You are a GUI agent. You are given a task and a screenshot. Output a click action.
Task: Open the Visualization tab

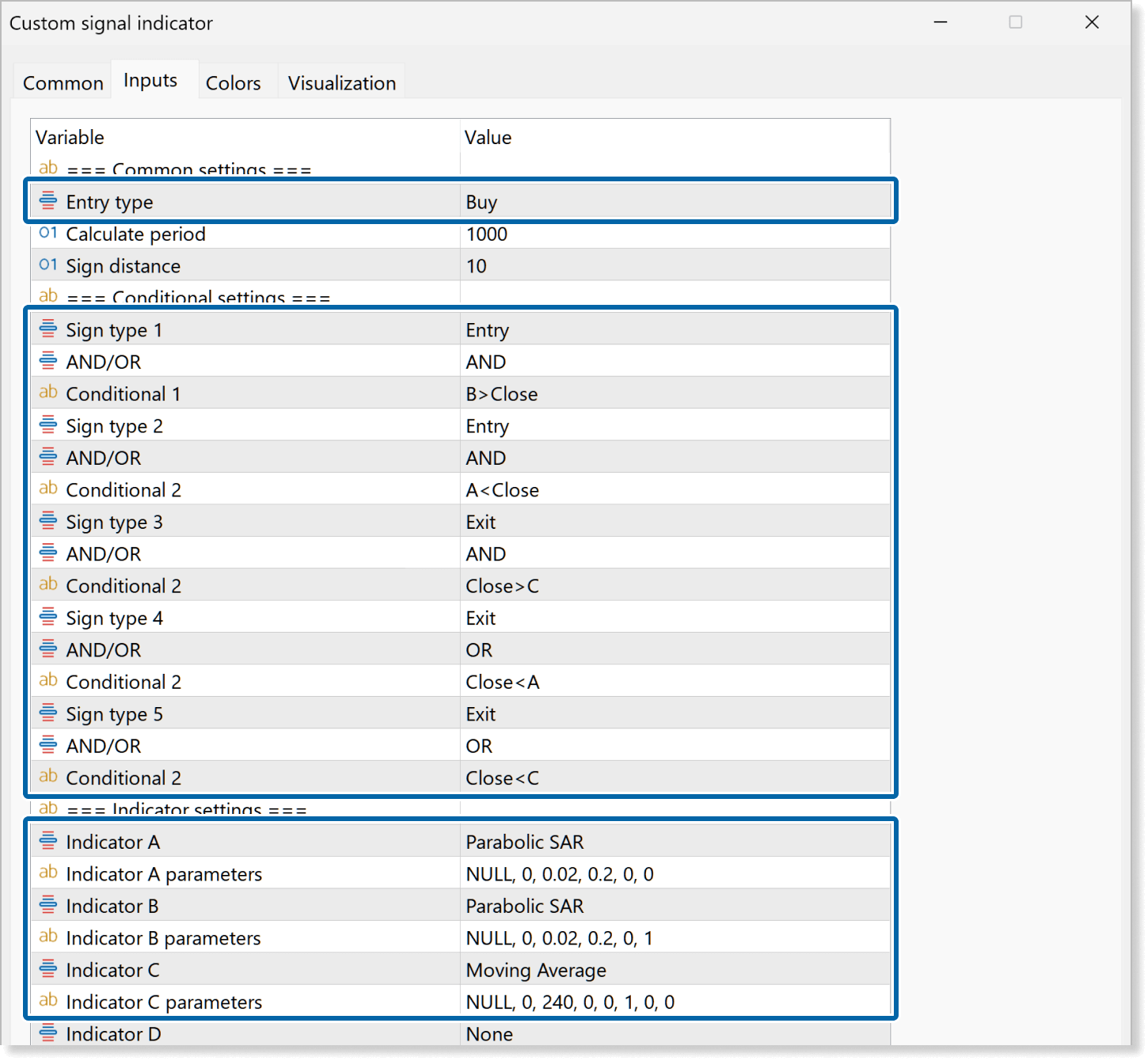pos(342,82)
